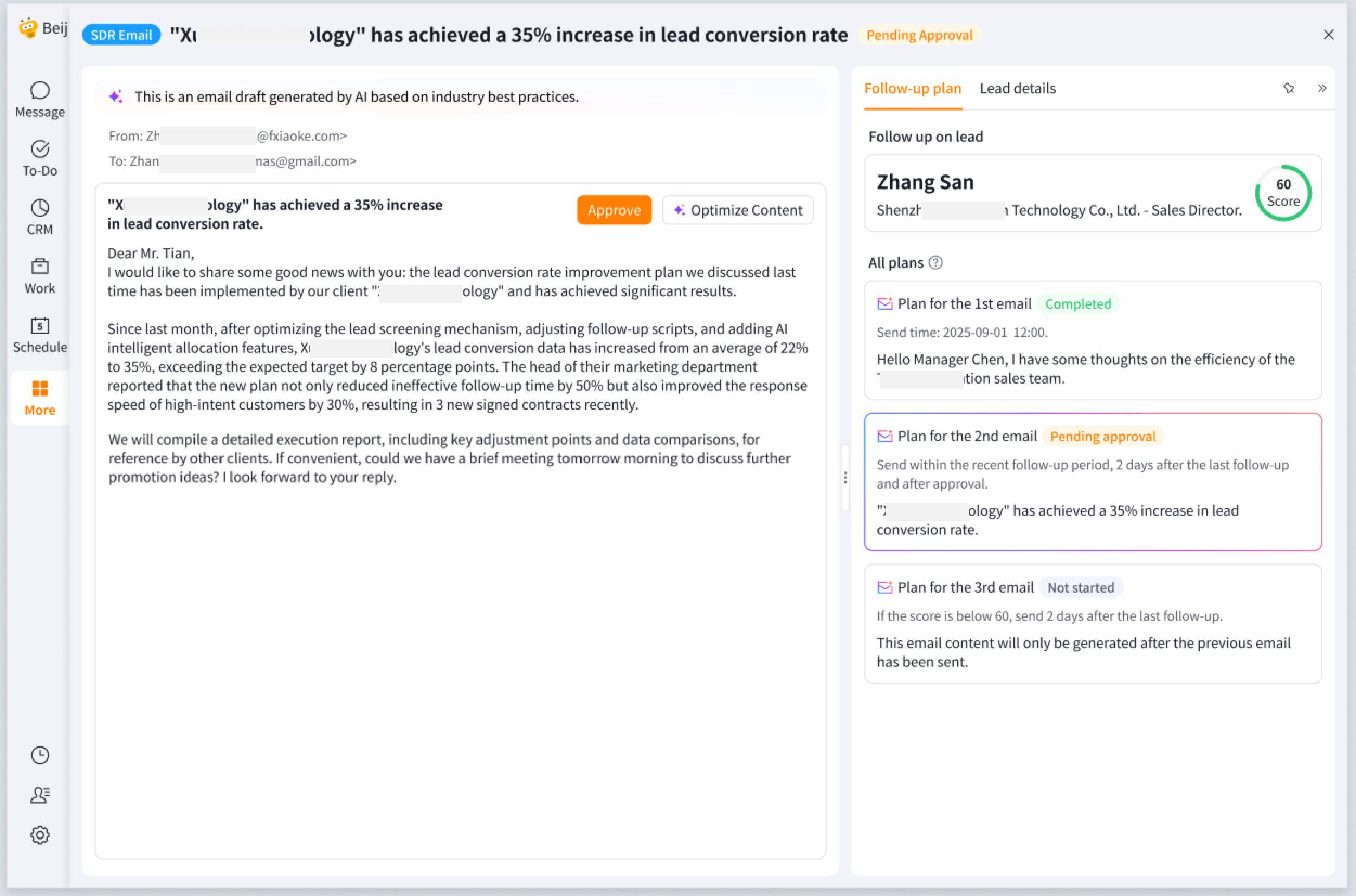The width and height of the screenshot is (1356, 896).
Task: Approve the email draft
Action: pyautogui.click(x=614, y=210)
